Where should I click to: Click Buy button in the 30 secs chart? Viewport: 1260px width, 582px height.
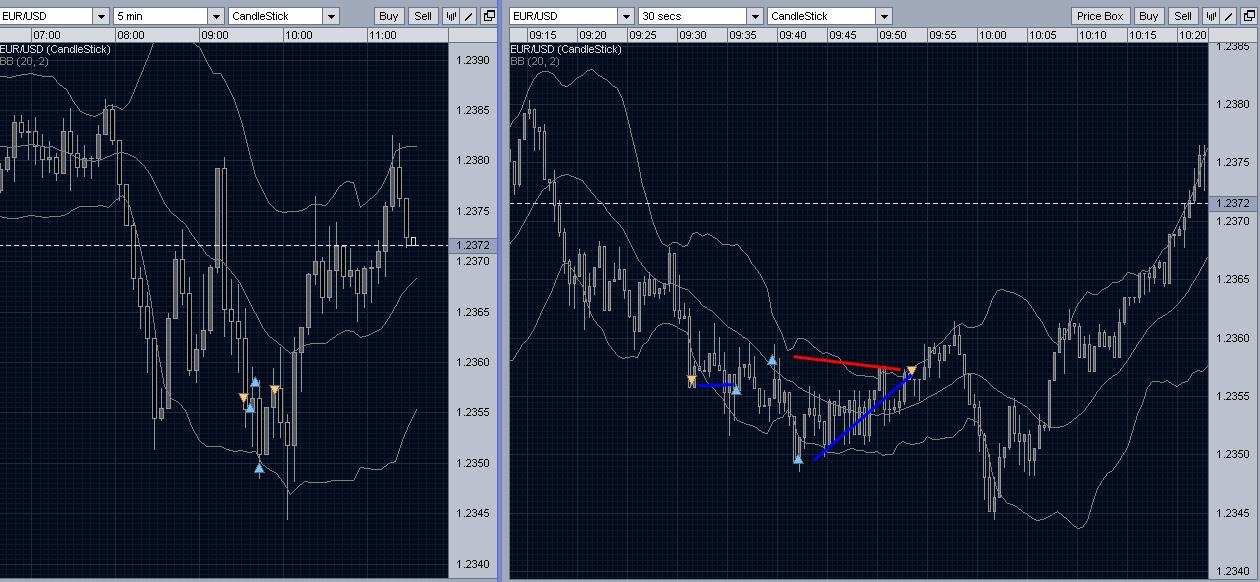coord(1149,16)
